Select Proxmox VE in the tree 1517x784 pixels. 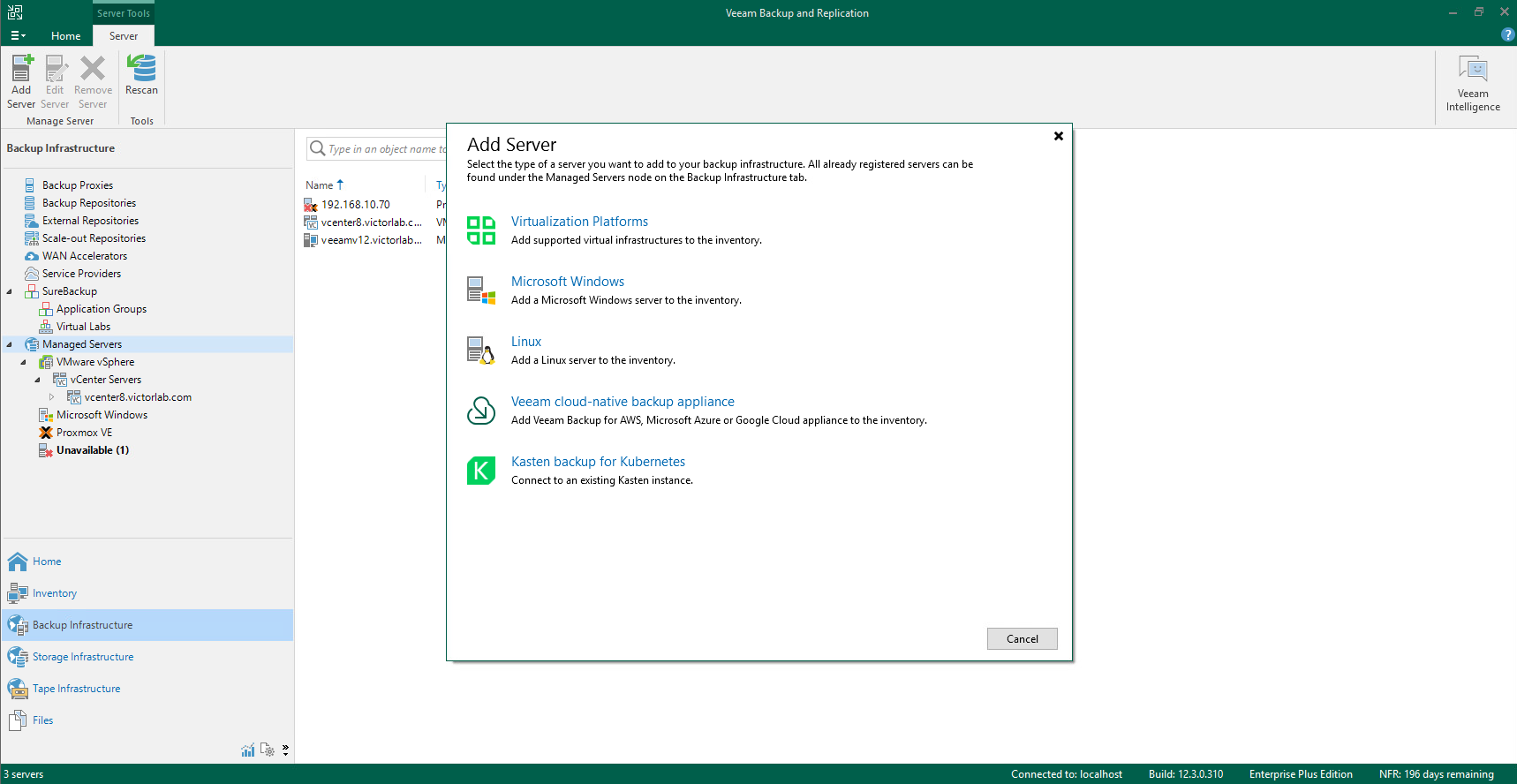tap(84, 433)
